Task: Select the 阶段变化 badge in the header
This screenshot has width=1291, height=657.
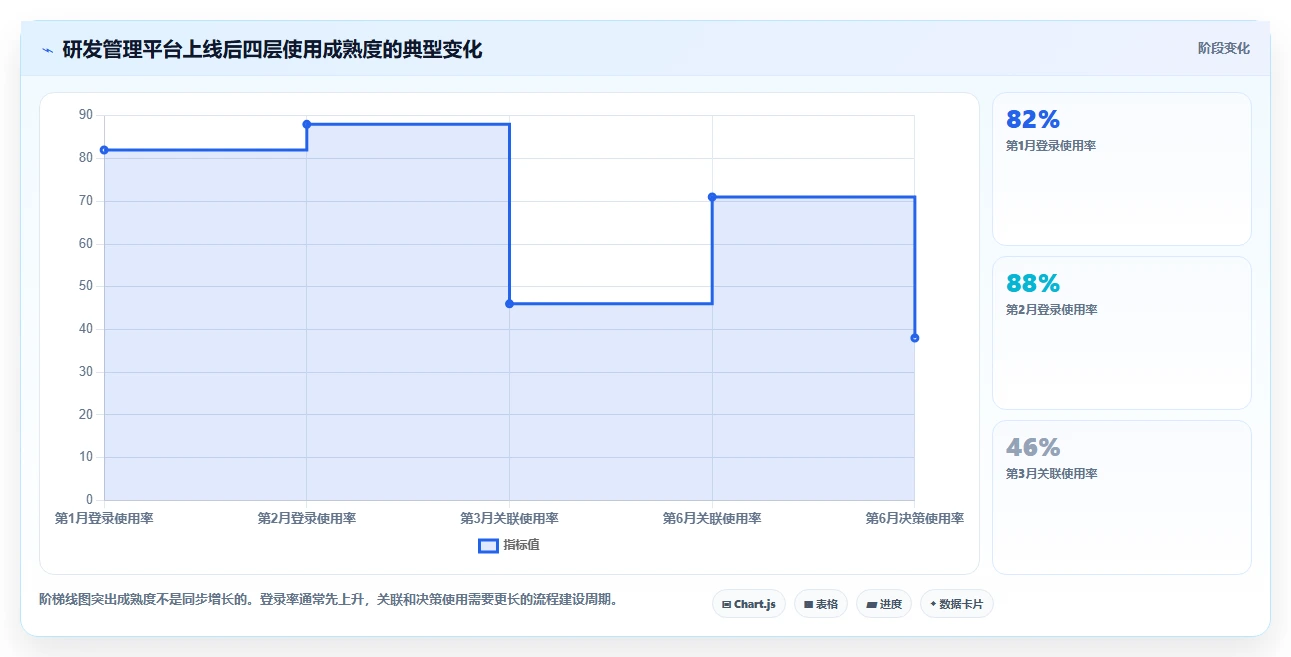Action: click(x=1224, y=48)
